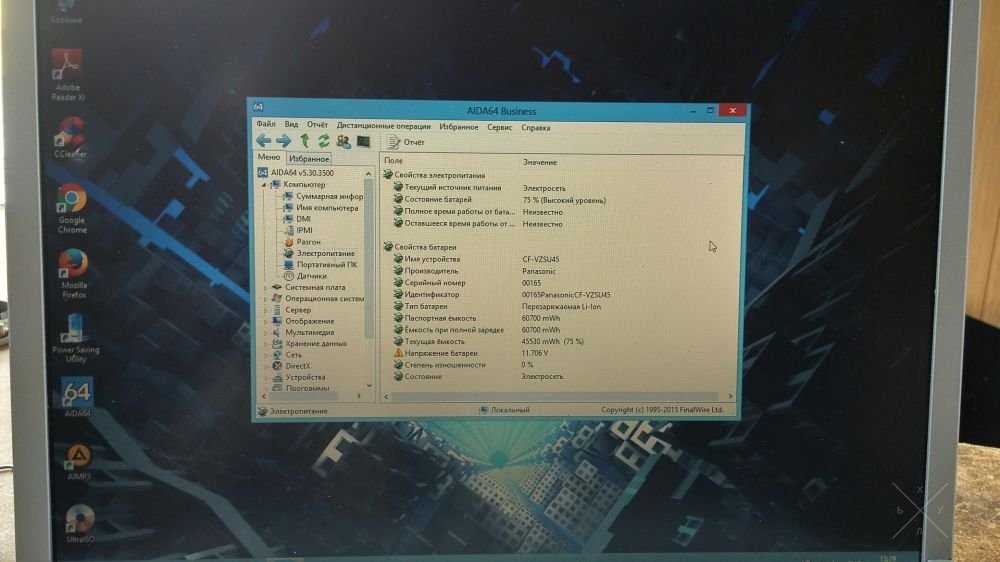Select the IPMI tree item
Image resolution: width=1000 pixels, height=562 pixels.
click(x=298, y=230)
